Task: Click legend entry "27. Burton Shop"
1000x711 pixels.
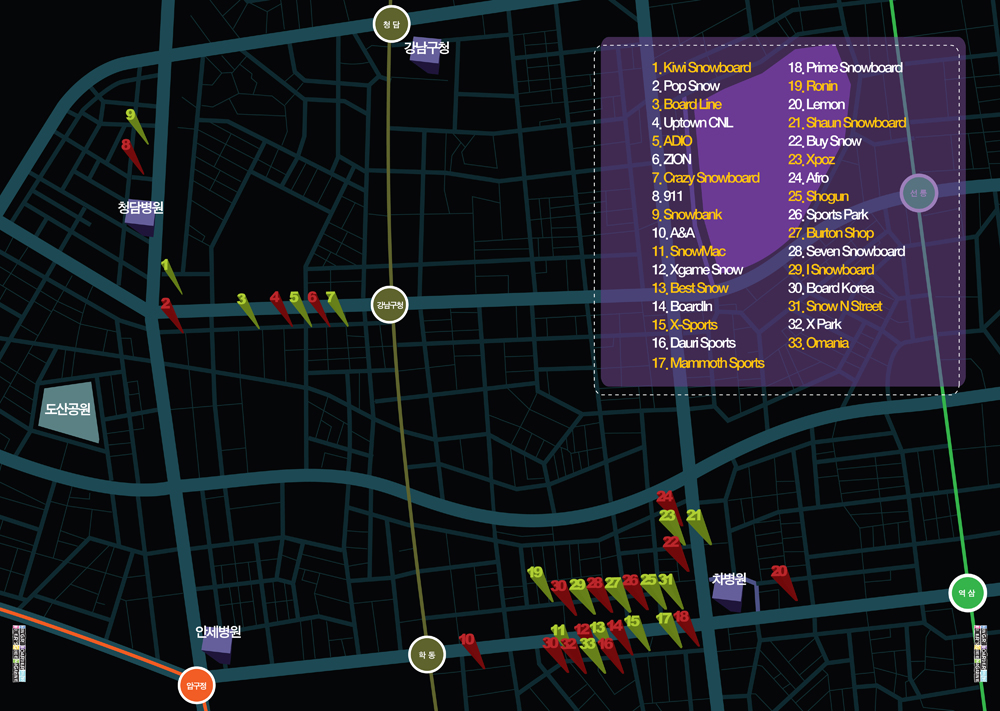Action: [831, 233]
